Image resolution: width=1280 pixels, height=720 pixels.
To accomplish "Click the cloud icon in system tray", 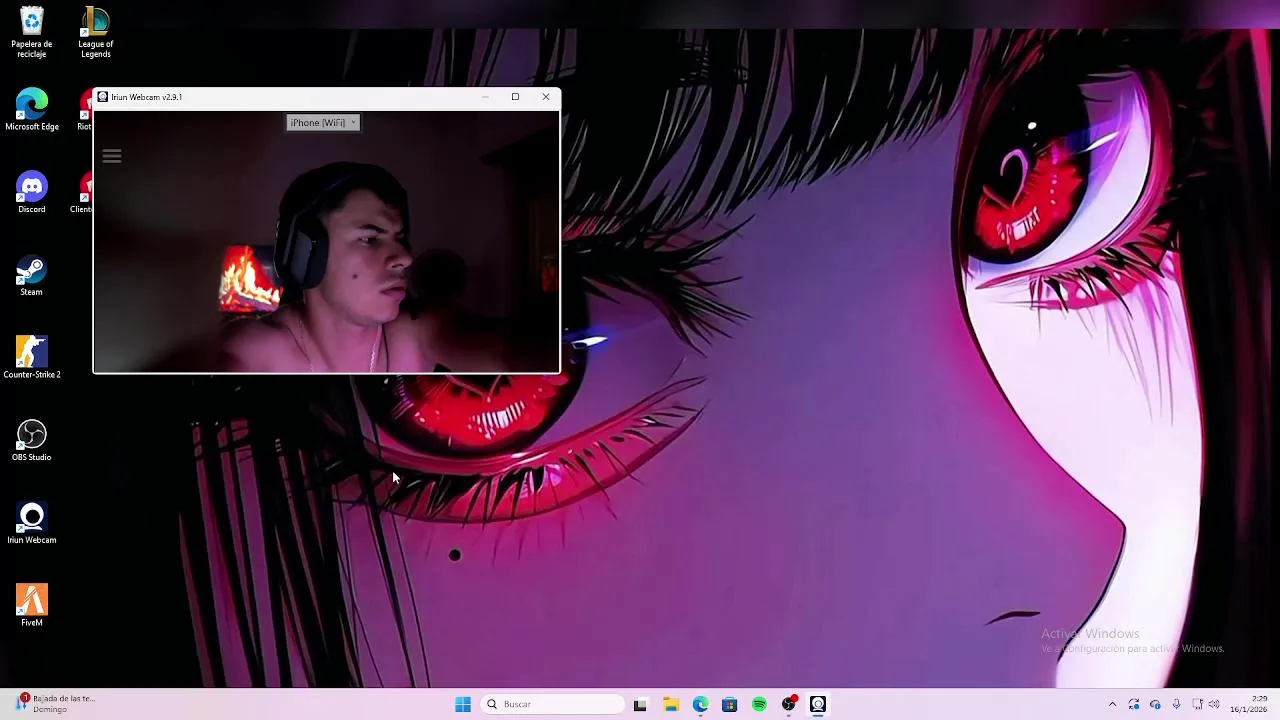I will pyautogui.click(x=1155, y=704).
